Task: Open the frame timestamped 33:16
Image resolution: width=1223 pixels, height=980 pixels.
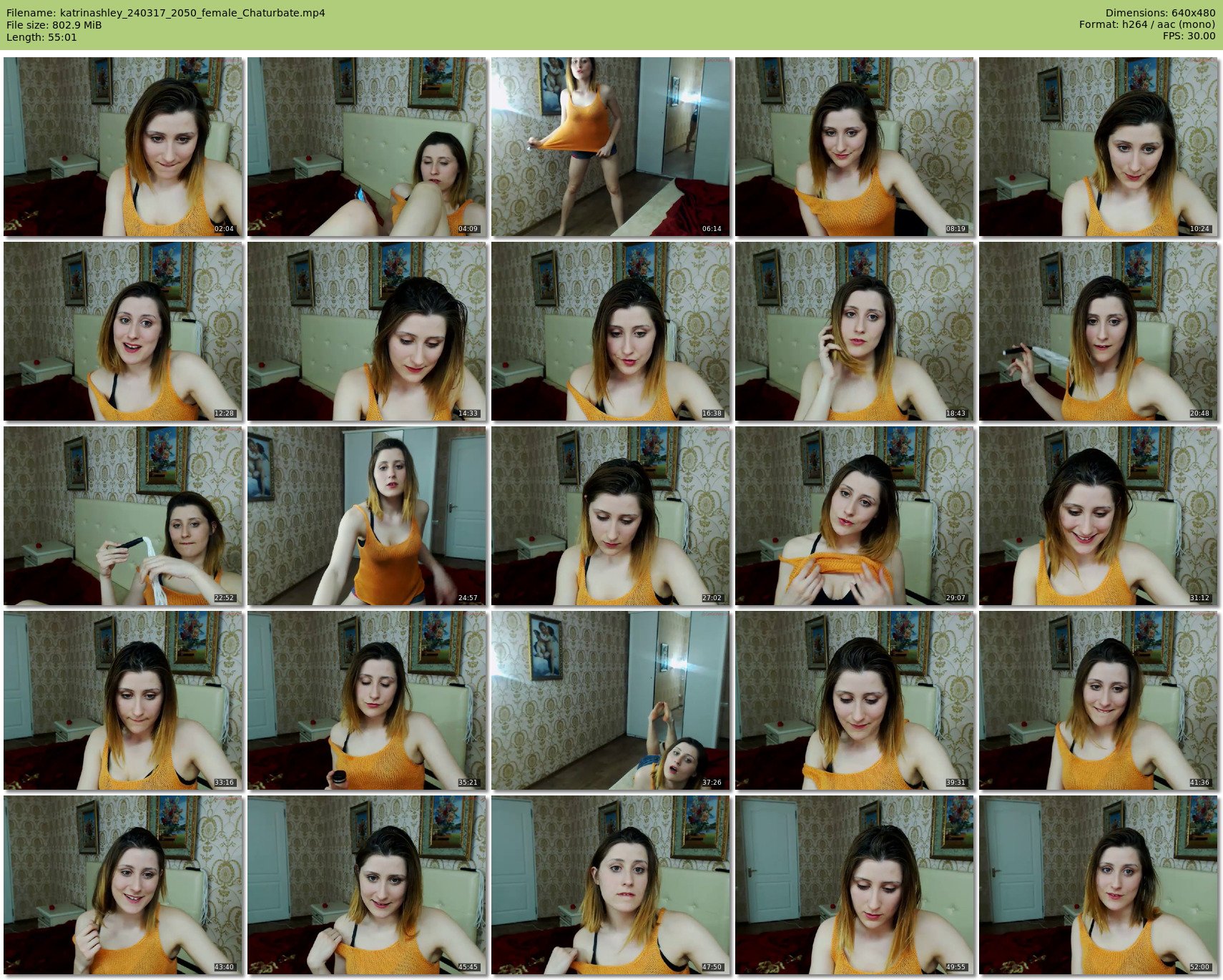Action: [x=122, y=700]
